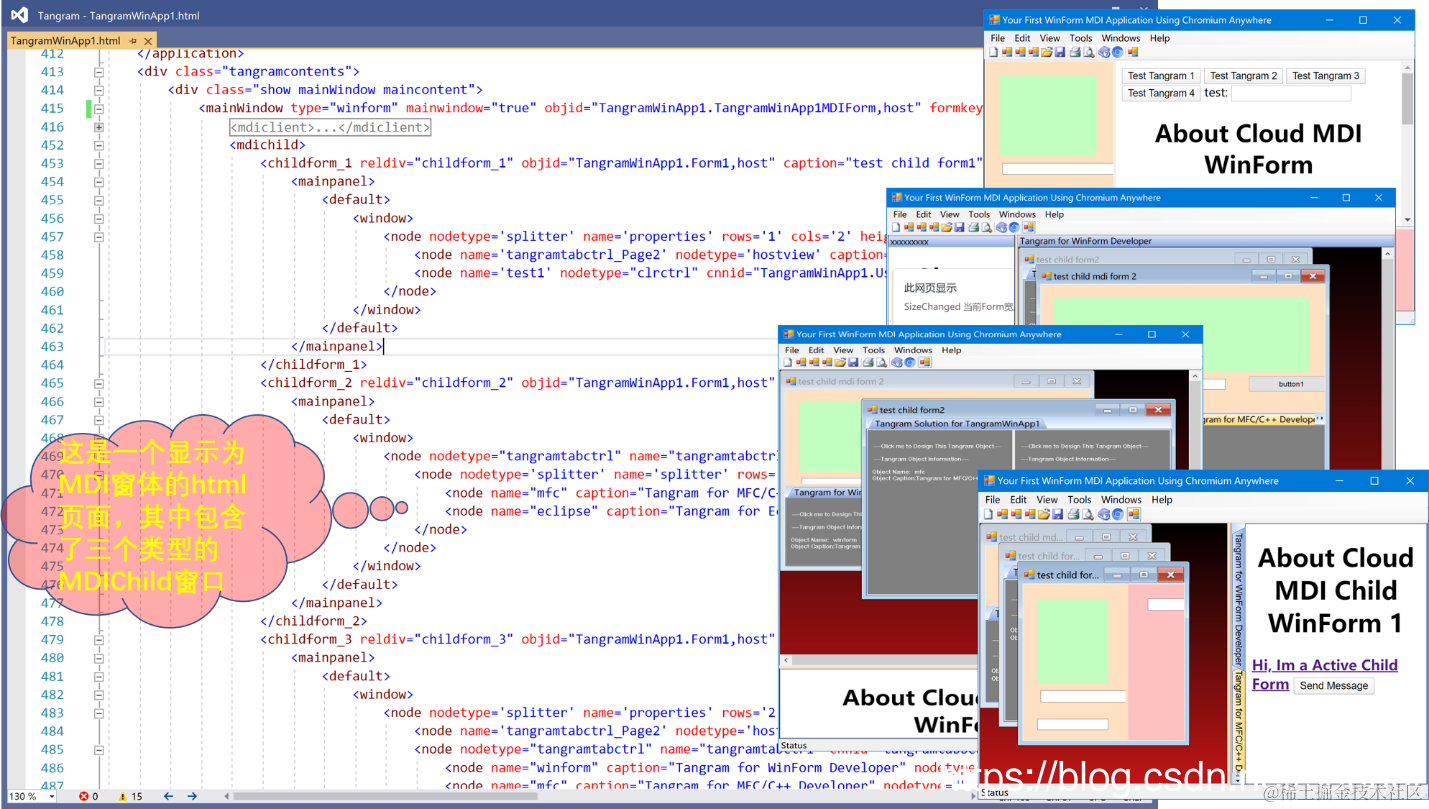
Task: Click Help icon in About Child WinForm window toolbar
Action: coord(1104,514)
